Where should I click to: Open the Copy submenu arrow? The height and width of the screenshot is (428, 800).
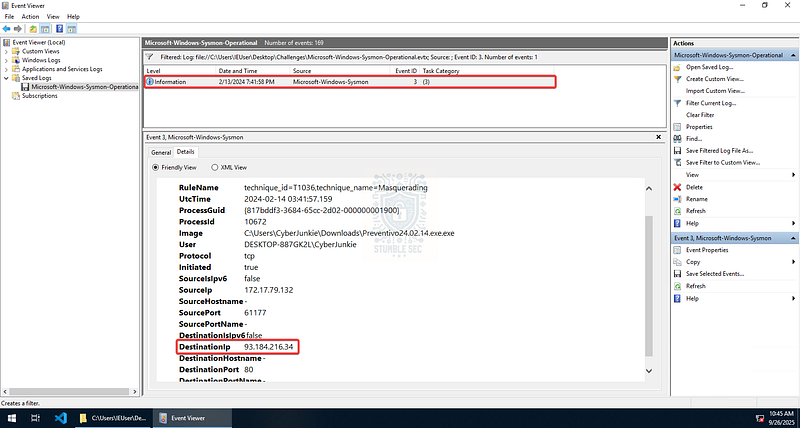(x=793, y=262)
